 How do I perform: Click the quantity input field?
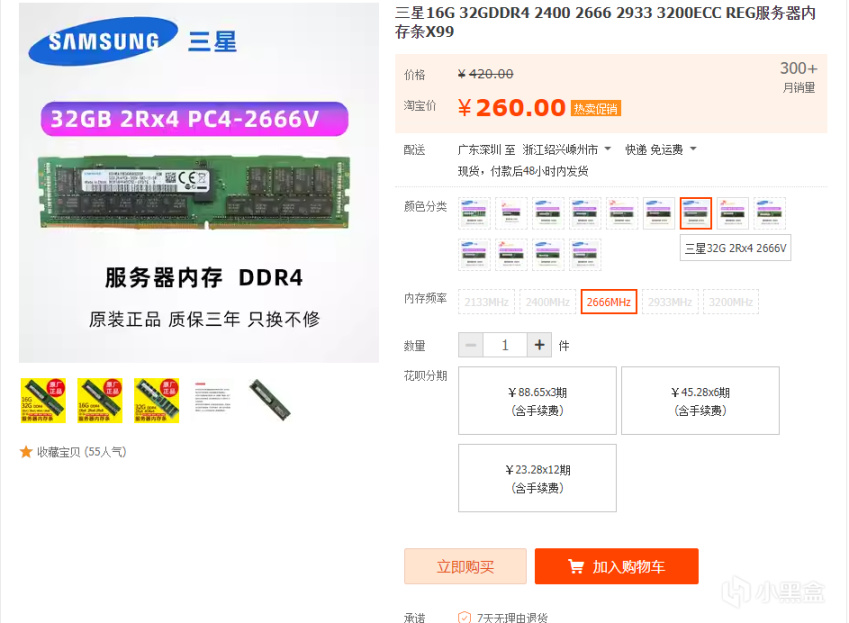coord(505,345)
